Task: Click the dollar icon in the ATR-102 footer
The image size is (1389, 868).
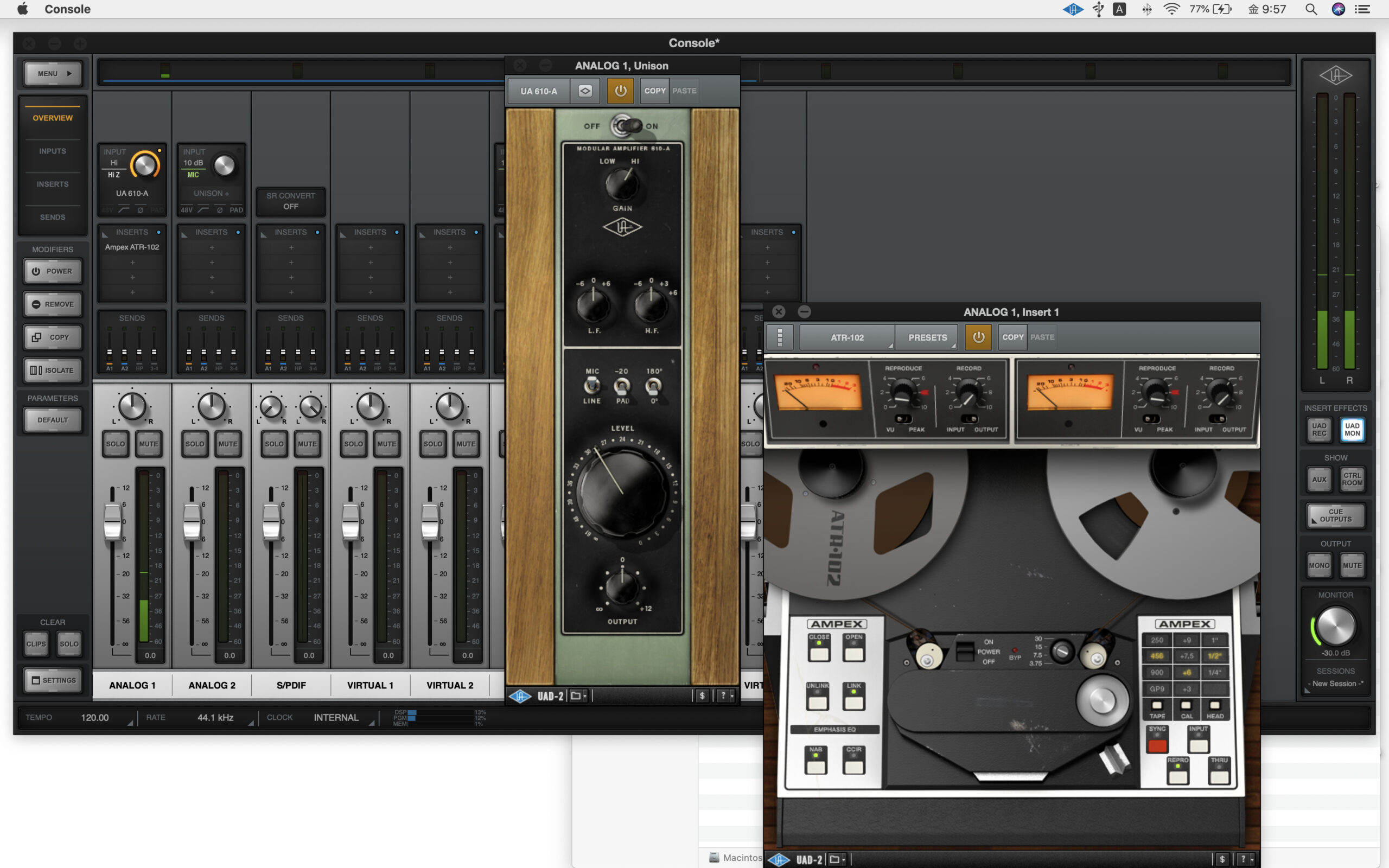Action: (x=1222, y=859)
